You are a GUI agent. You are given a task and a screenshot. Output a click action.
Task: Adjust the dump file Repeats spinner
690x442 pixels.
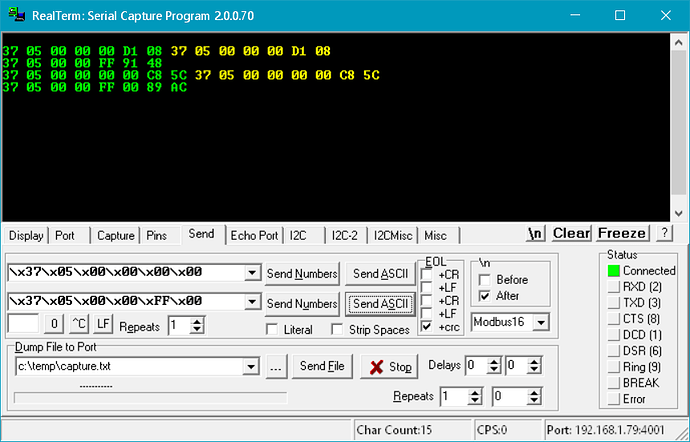coord(474,397)
